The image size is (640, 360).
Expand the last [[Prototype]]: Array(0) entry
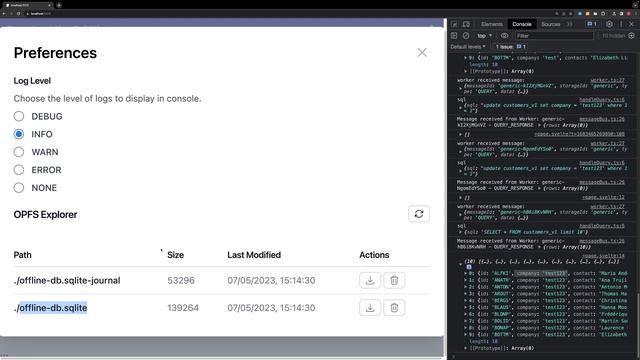tap(466, 348)
